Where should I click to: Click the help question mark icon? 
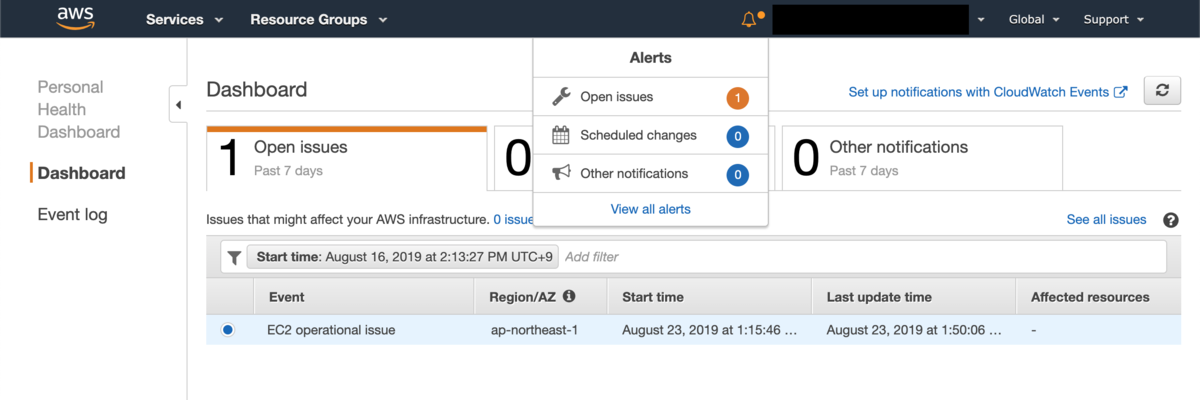coord(1171,220)
